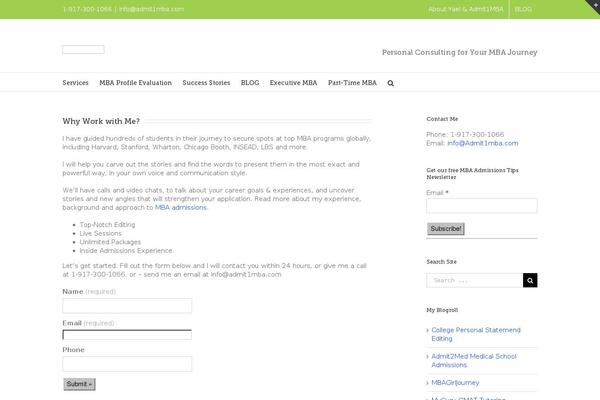600x400 pixels.
Task: Click the Search Site text box
Action: point(474,280)
